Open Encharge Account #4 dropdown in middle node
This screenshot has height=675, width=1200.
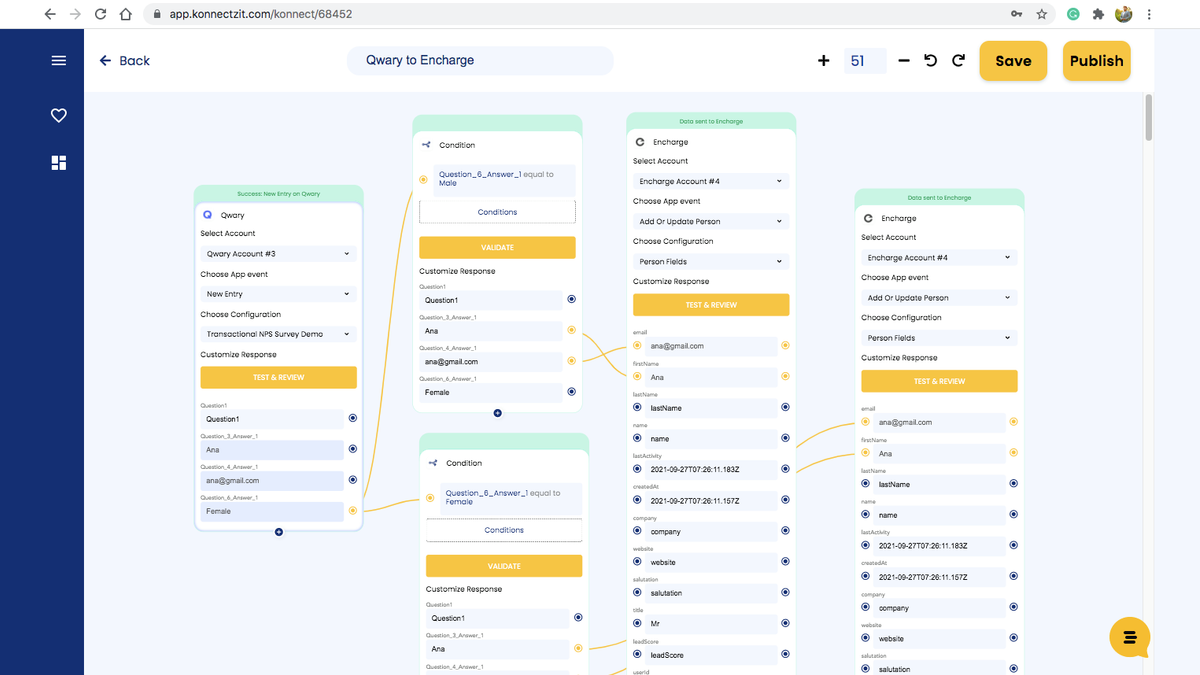pos(711,181)
